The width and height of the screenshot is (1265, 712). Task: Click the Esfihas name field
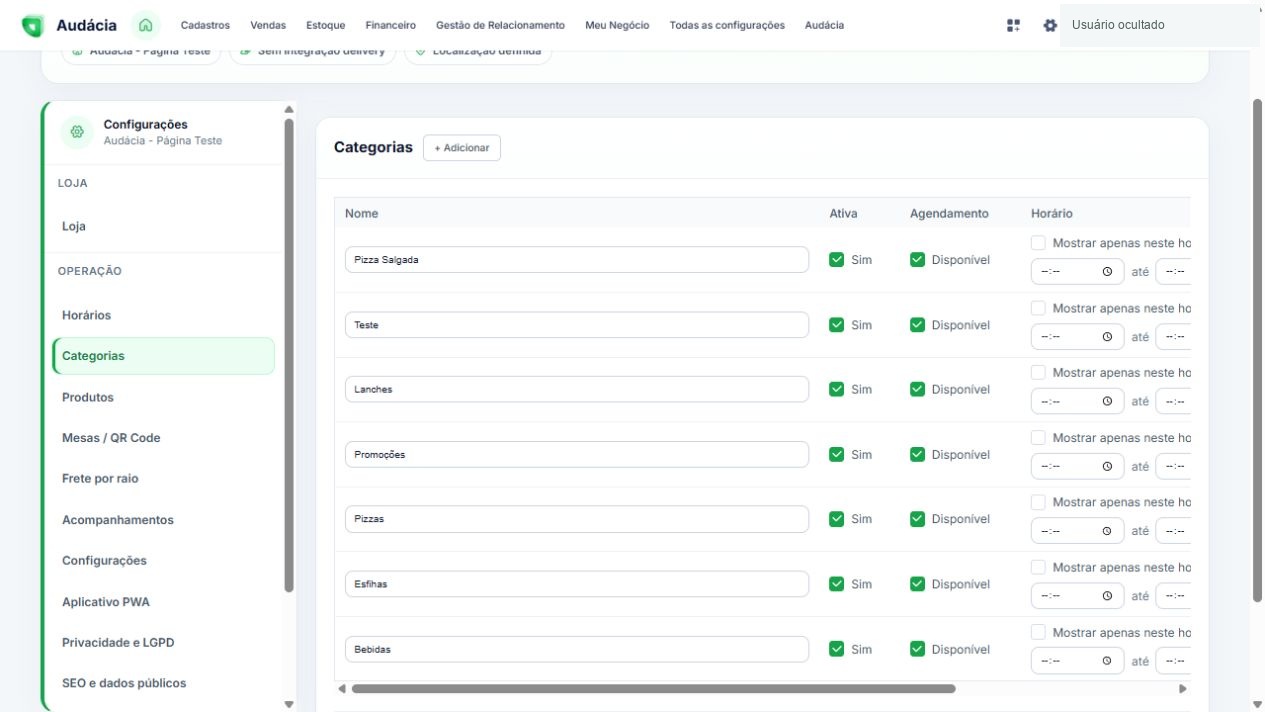577,584
